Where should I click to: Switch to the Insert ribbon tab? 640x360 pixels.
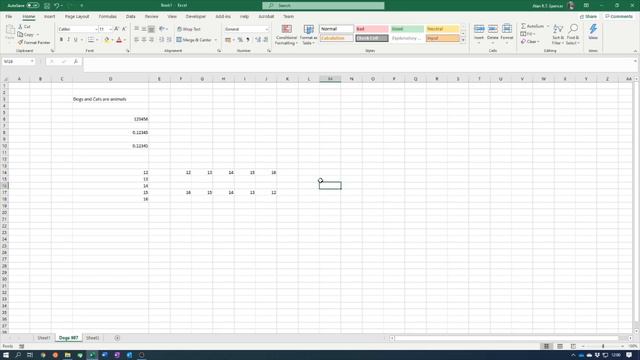(49, 16)
